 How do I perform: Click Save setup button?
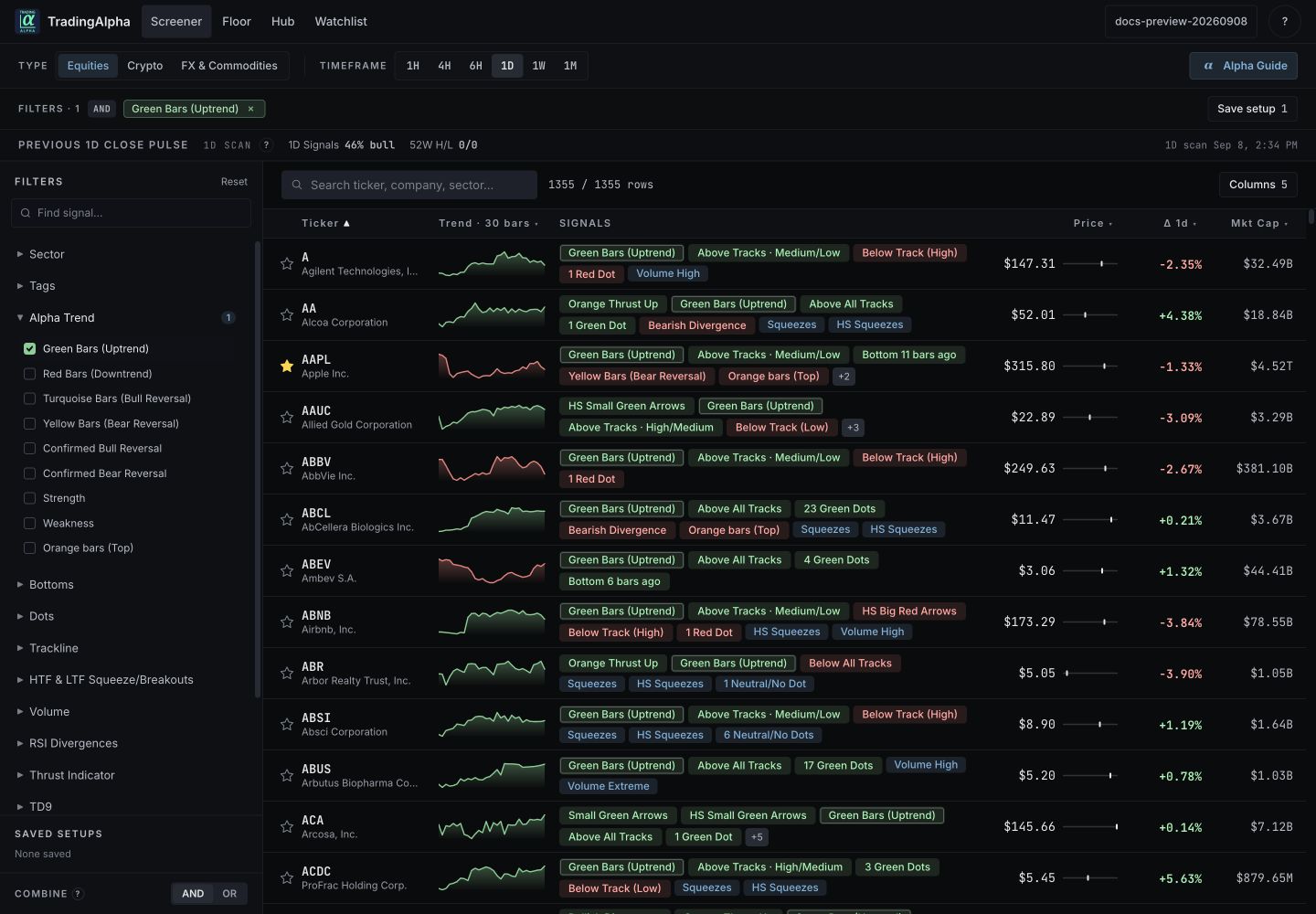(1252, 109)
